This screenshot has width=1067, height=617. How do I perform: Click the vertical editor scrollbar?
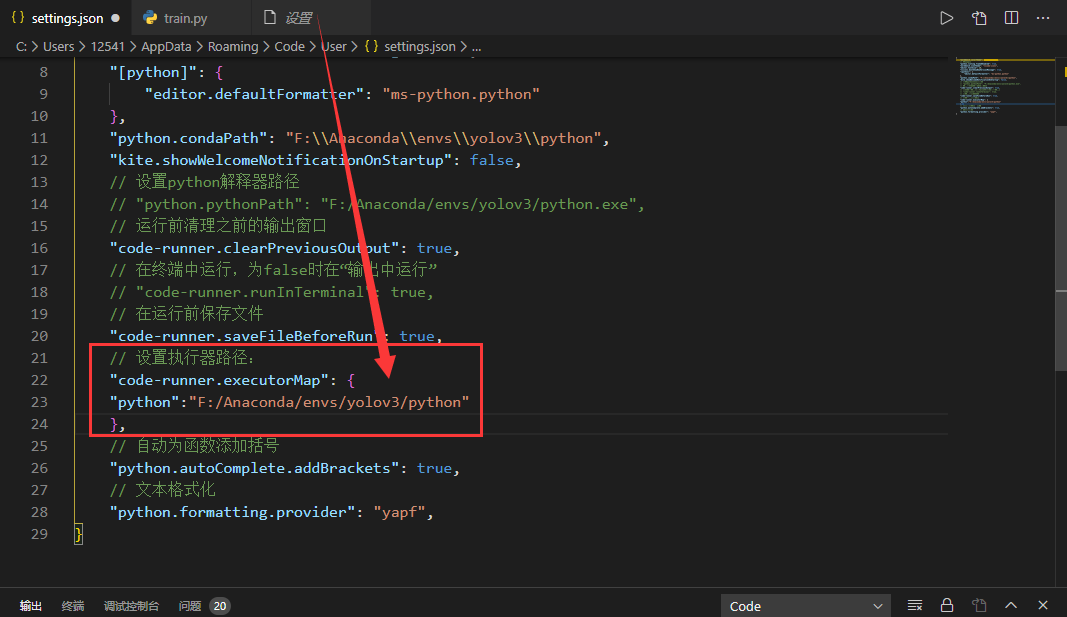pos(1061,248)
